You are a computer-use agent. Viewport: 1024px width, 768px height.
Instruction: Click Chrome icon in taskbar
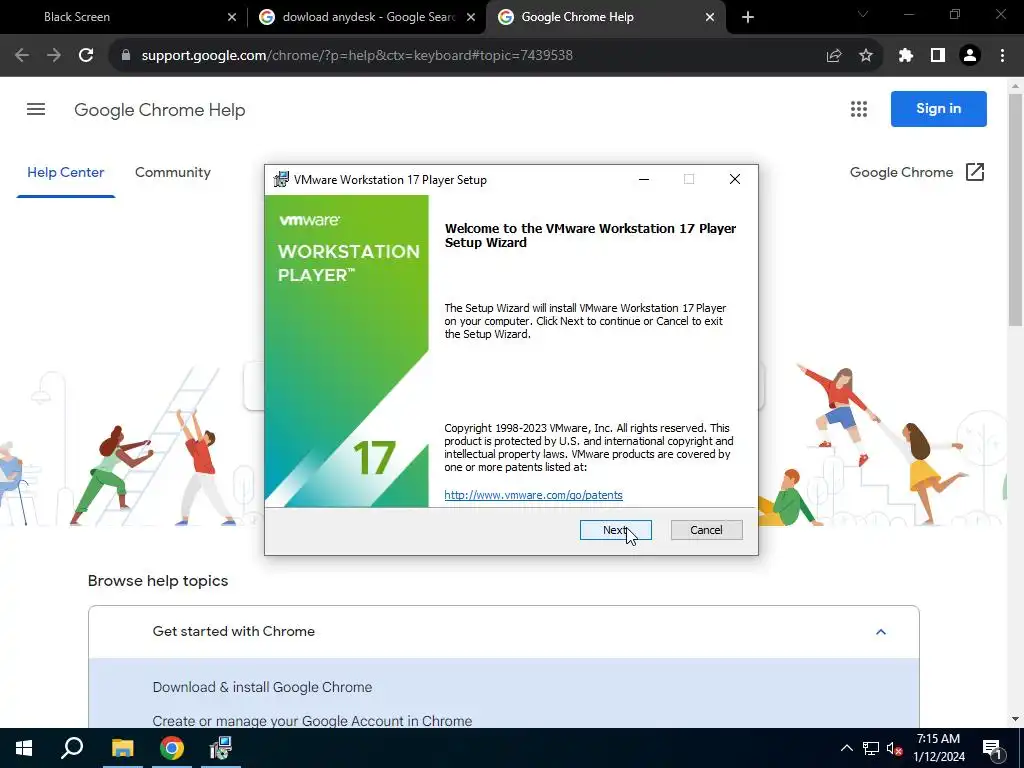pyautogui.click(x=172, y=748)
